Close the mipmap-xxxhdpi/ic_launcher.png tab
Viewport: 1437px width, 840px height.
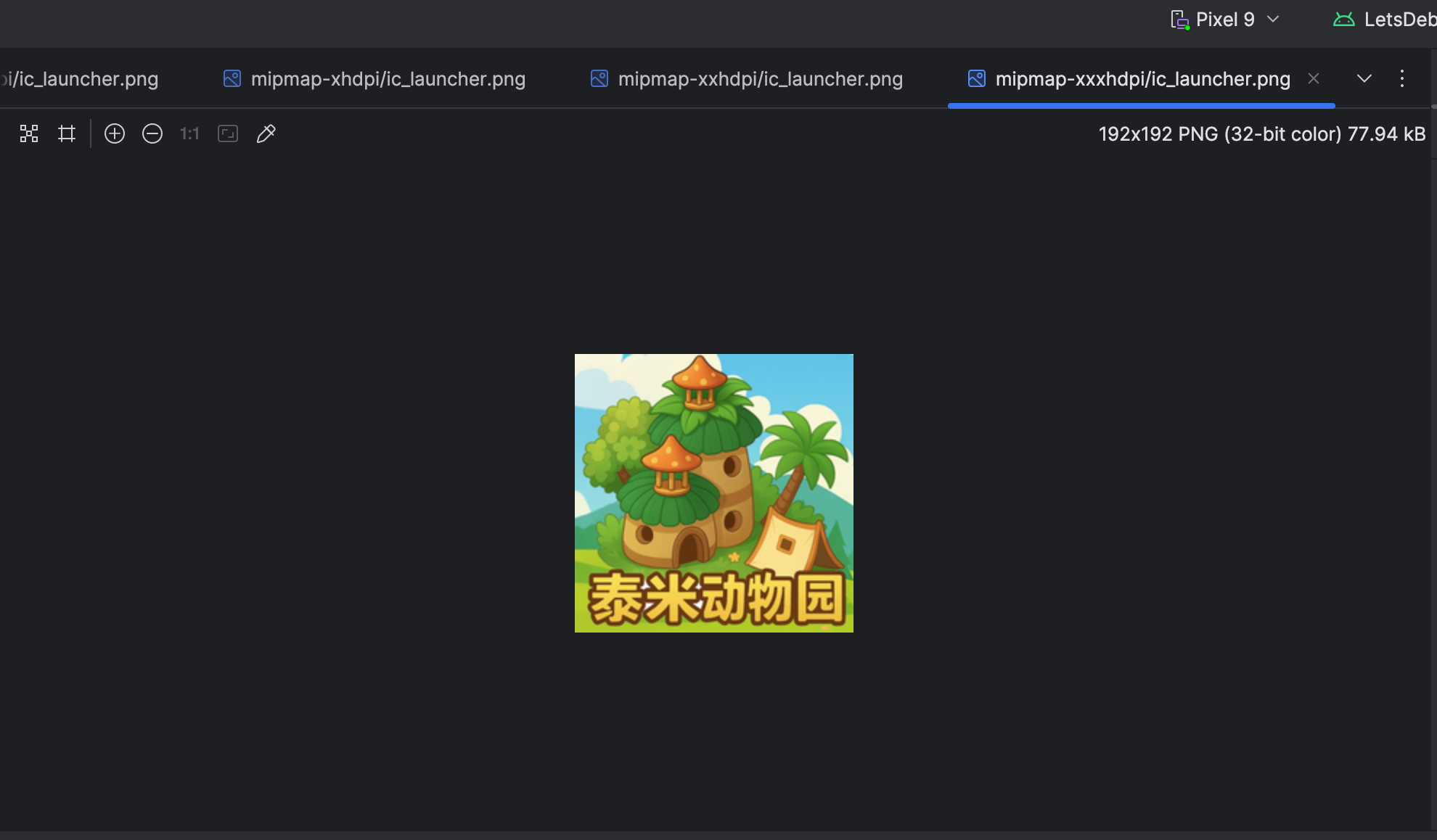[1313, 78]
